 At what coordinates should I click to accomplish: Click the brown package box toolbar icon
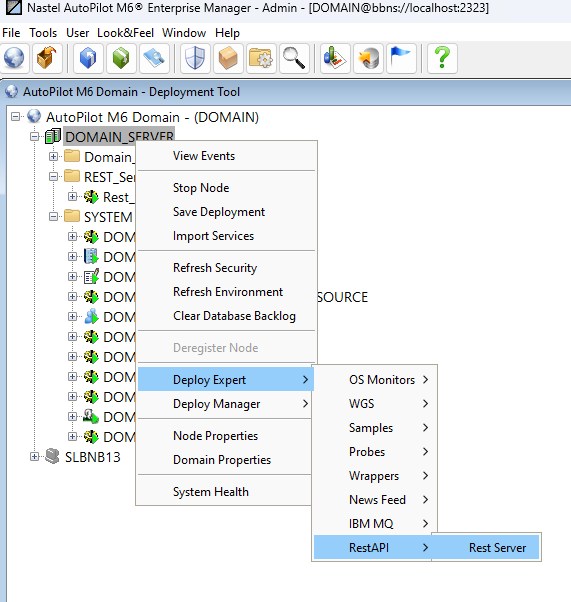point(228,58)
